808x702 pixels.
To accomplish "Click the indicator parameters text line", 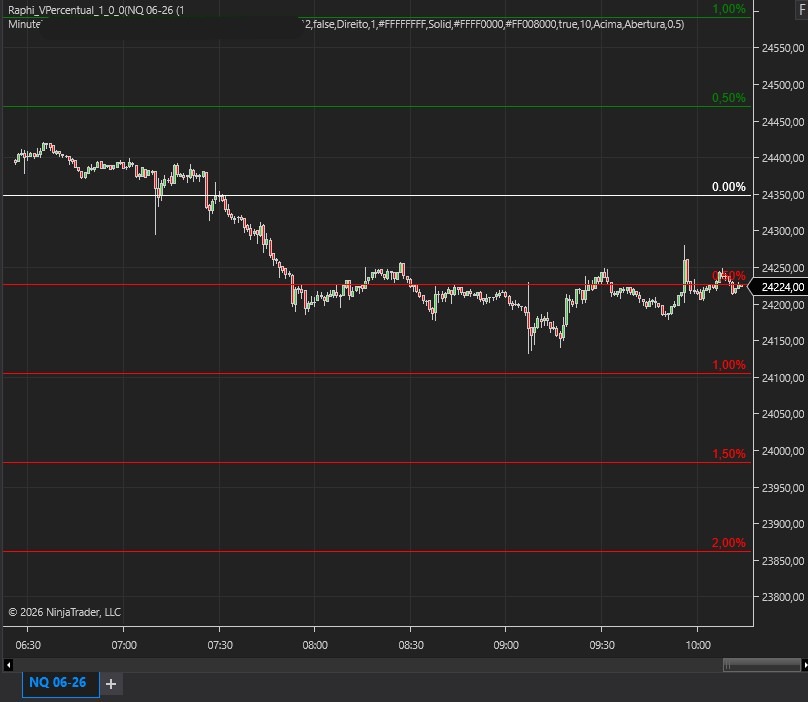I will [498, 23].
